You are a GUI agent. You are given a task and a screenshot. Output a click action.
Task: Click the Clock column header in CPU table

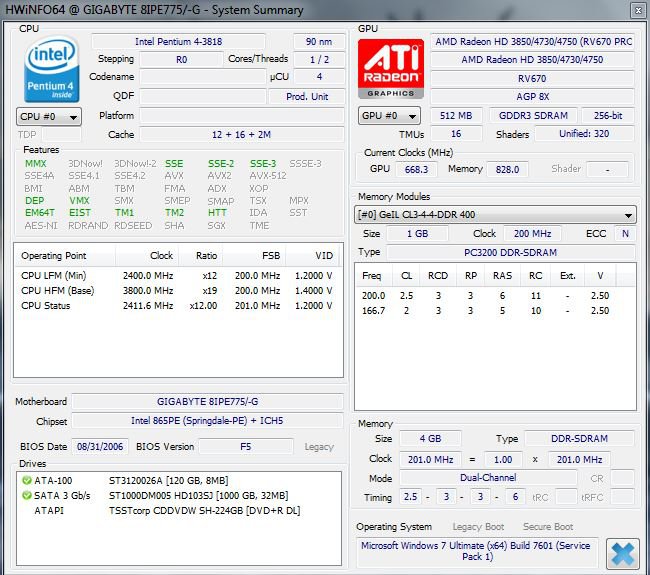tap(147, 256)
